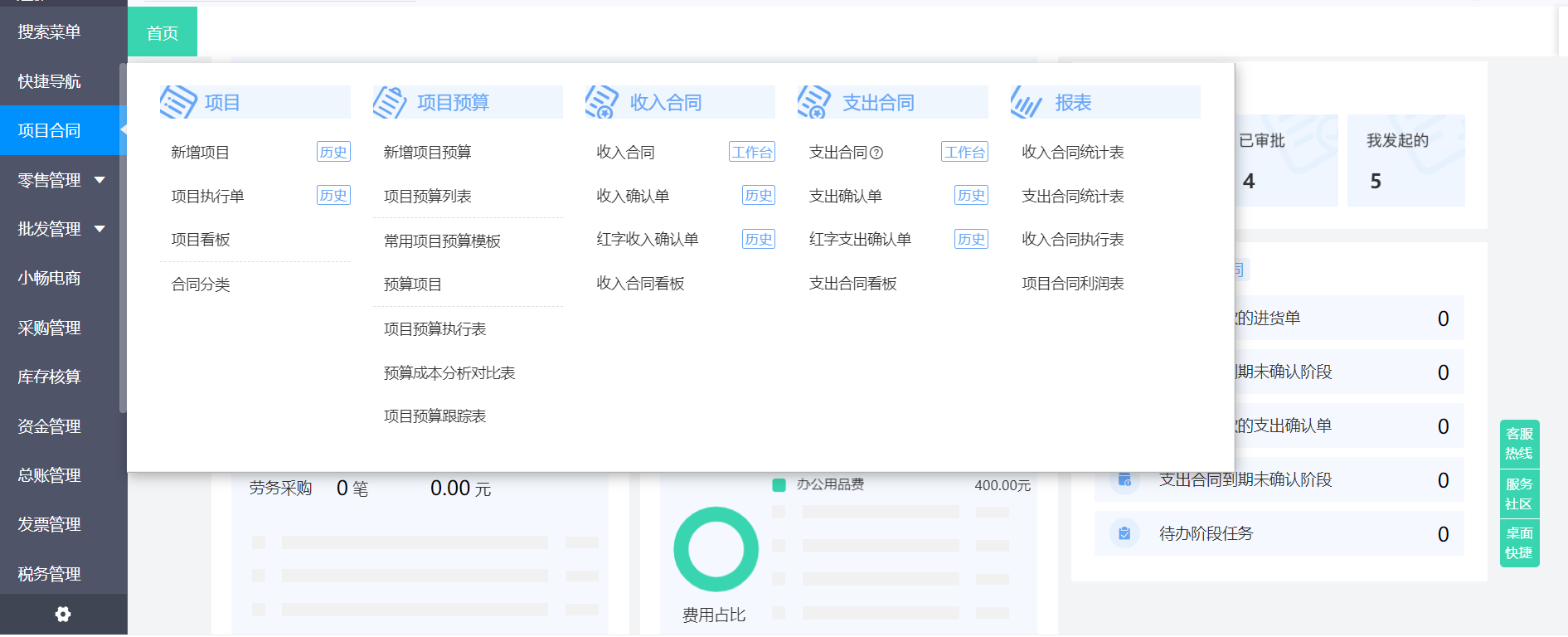Click 历史 button next to 红字收入确认单
Screen dimensions: 1568x637
[759, 239]
